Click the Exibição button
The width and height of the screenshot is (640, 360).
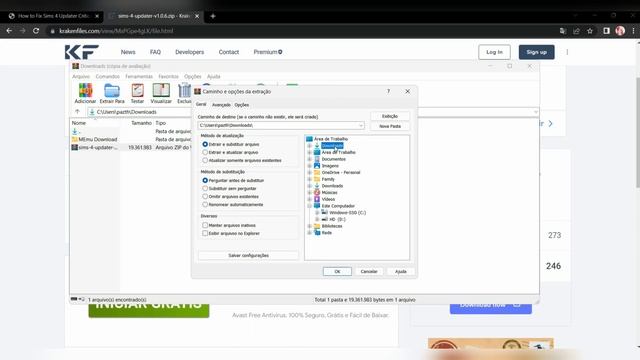390,116
